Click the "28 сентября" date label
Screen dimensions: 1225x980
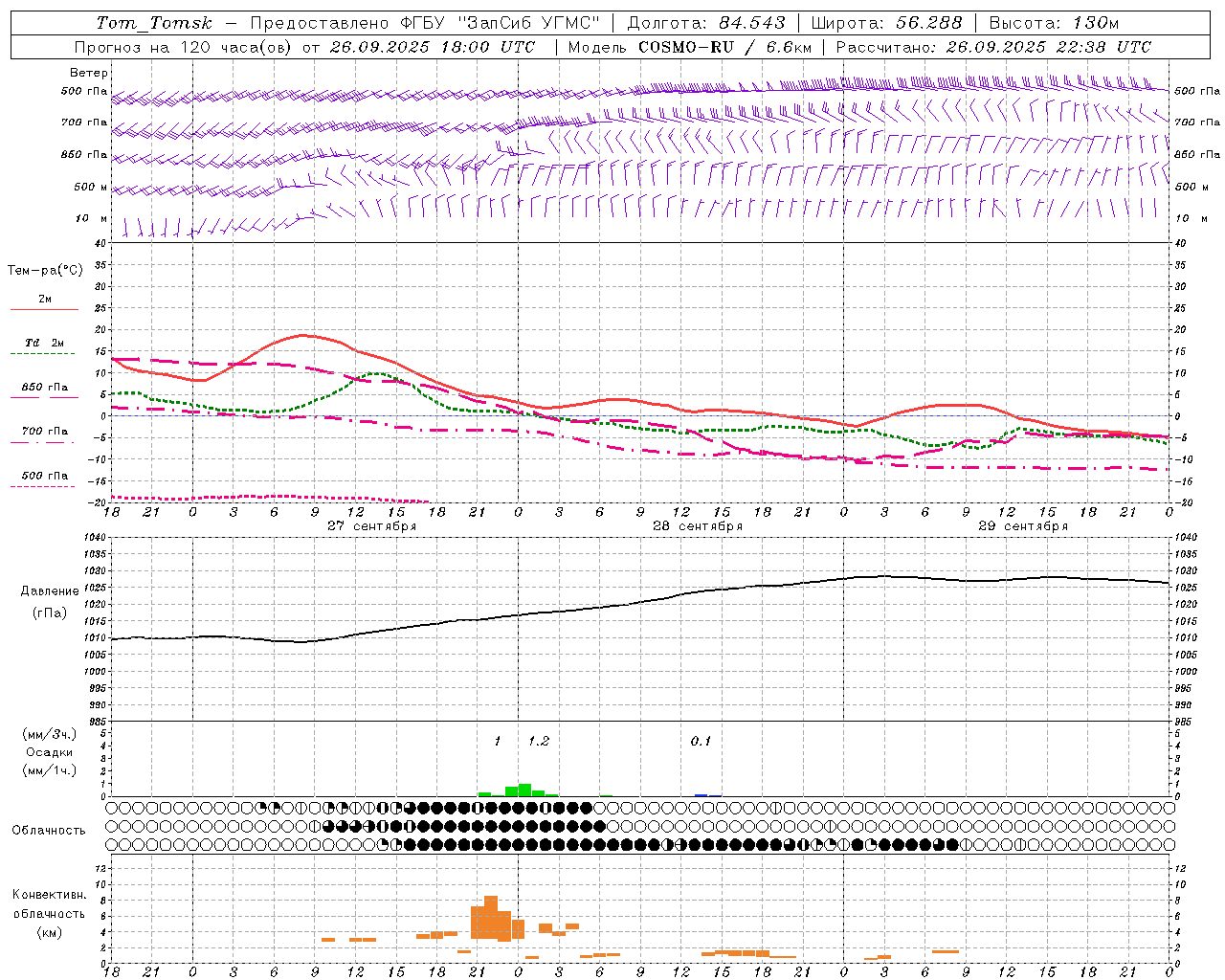tap(698, 525)
